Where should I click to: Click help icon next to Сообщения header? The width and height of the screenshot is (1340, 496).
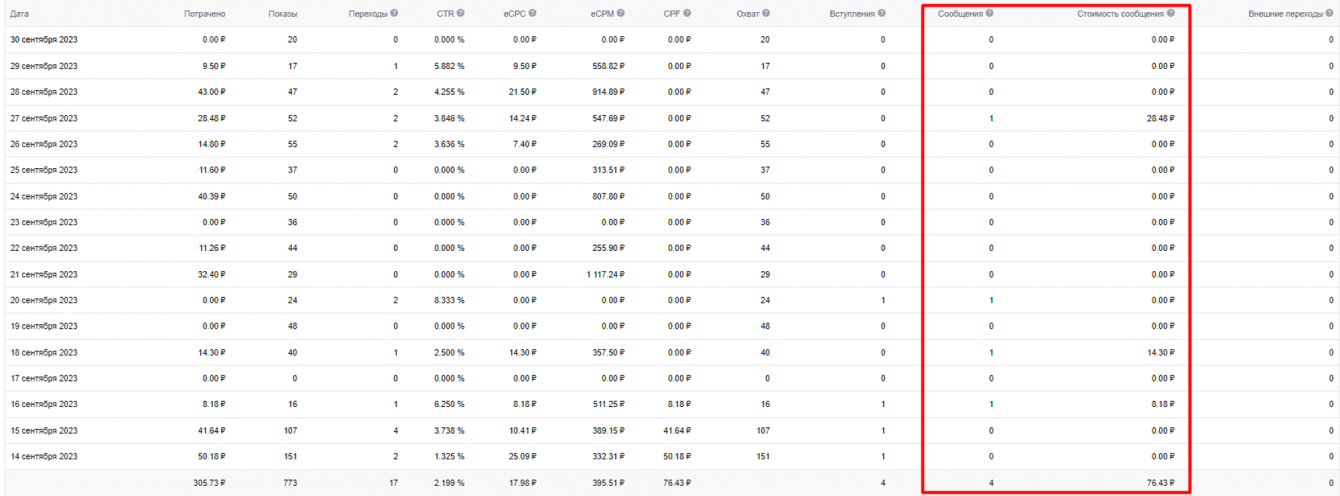point(989,13)
